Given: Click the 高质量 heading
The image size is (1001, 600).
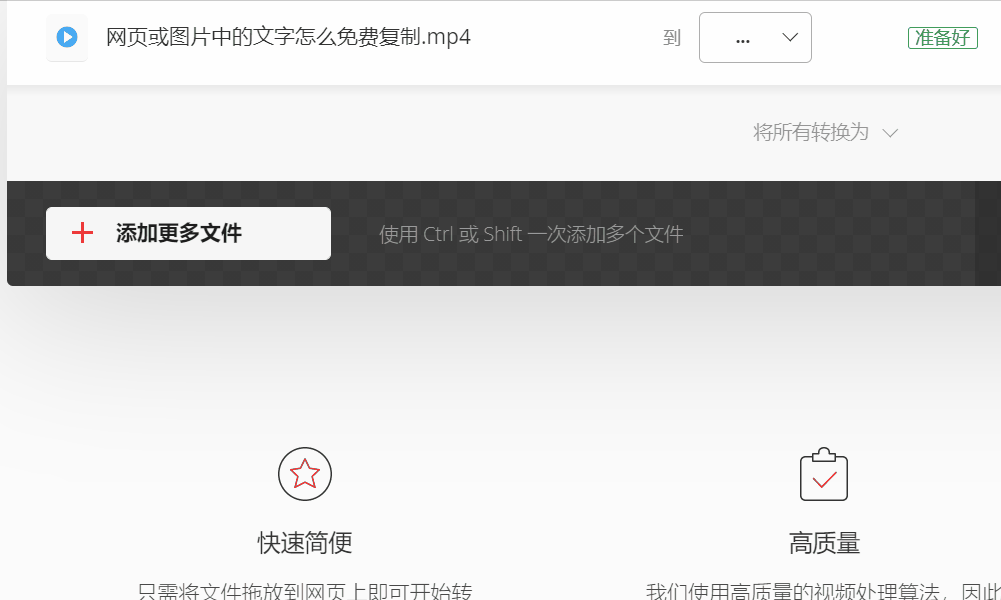Looking at the screenshot, I should point(824,544).
